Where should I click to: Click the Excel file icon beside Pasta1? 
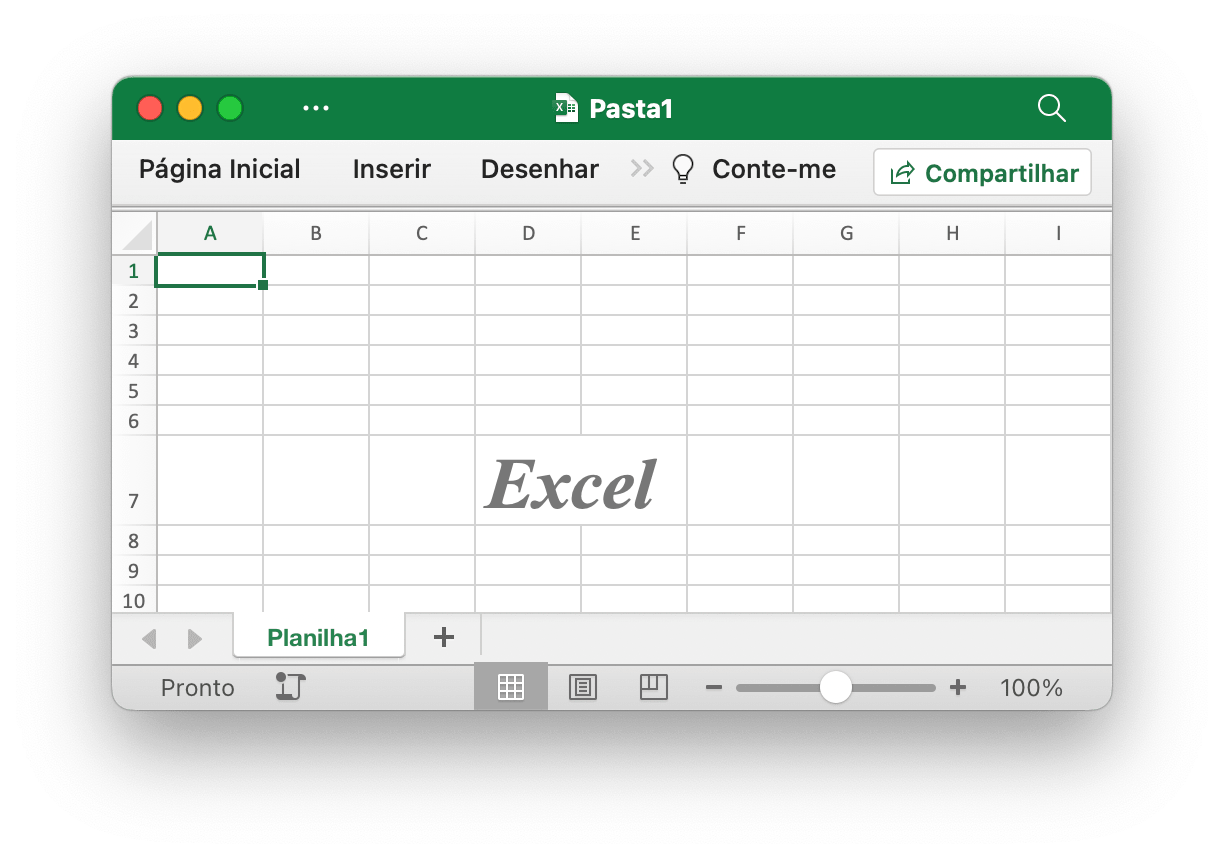(567, 108)
